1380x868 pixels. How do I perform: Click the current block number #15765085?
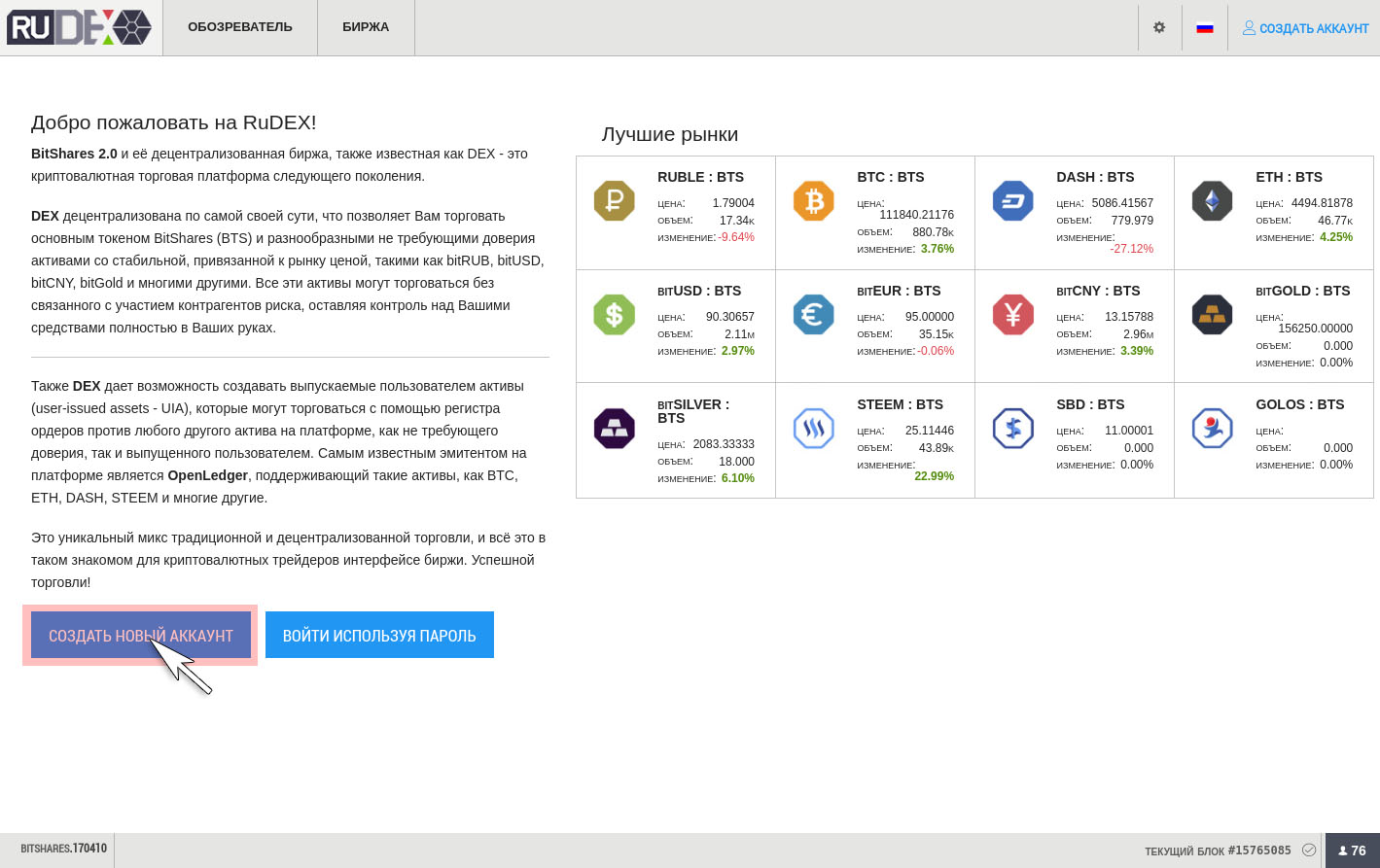[1259, 851]
